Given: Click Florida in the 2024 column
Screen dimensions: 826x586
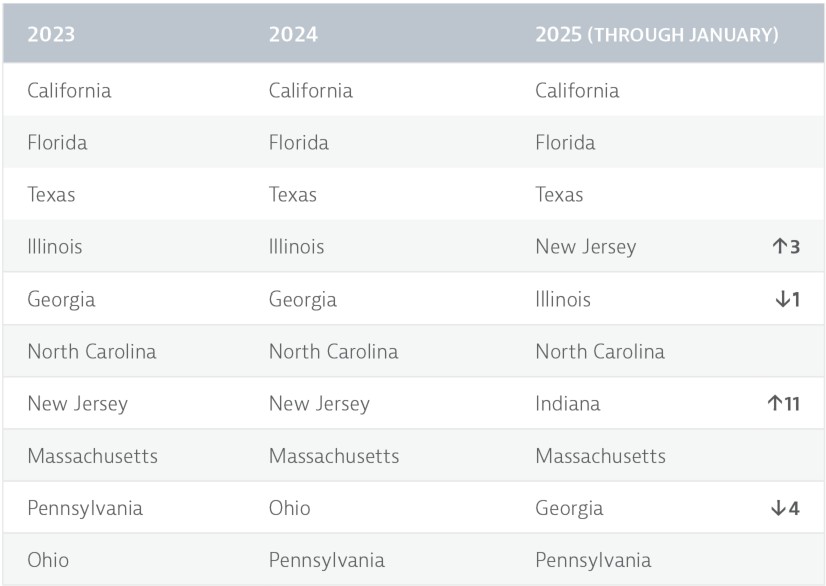Looking at the screenshot, I should point(299,143).
